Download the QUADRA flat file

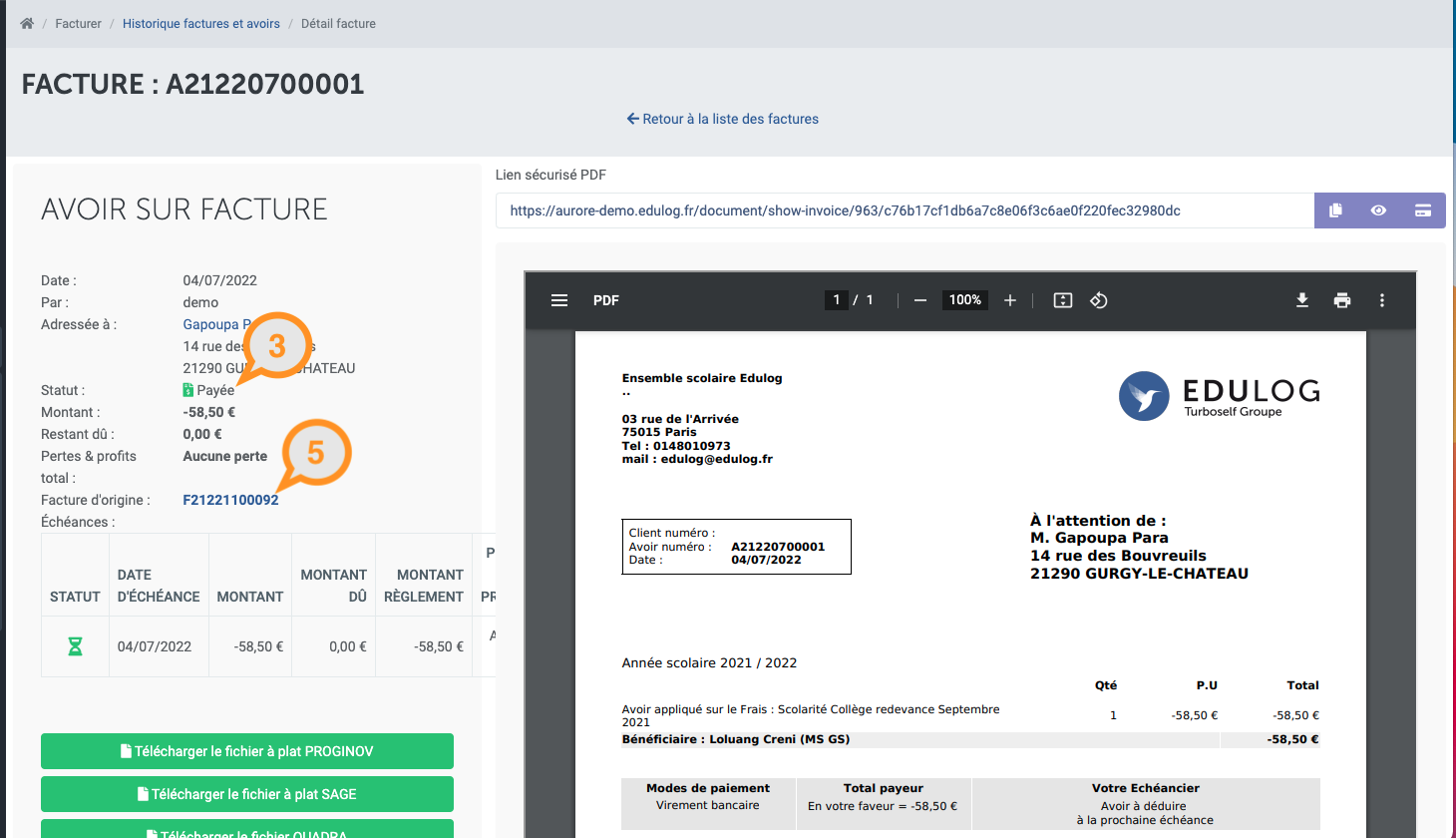coord(247,830)
